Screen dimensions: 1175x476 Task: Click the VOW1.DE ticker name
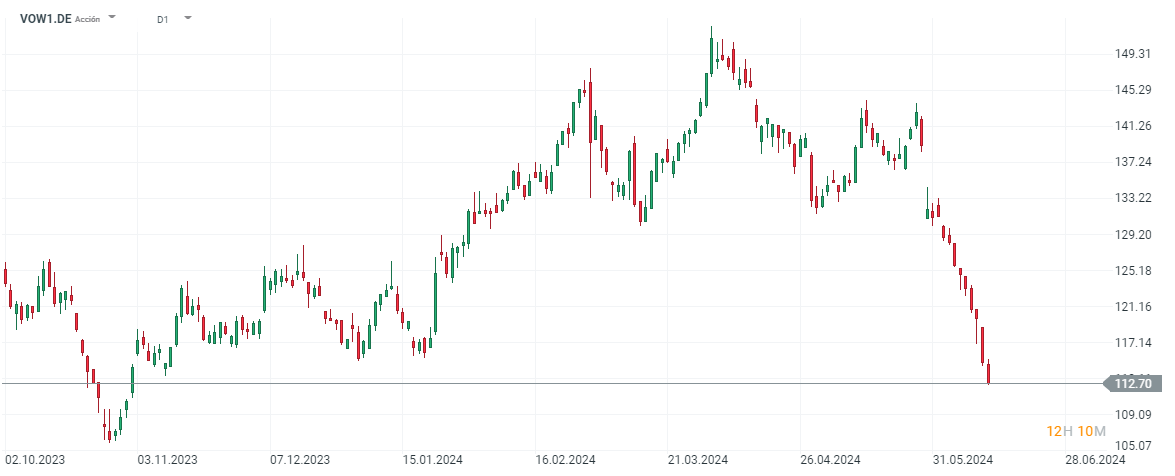[45, 18]
